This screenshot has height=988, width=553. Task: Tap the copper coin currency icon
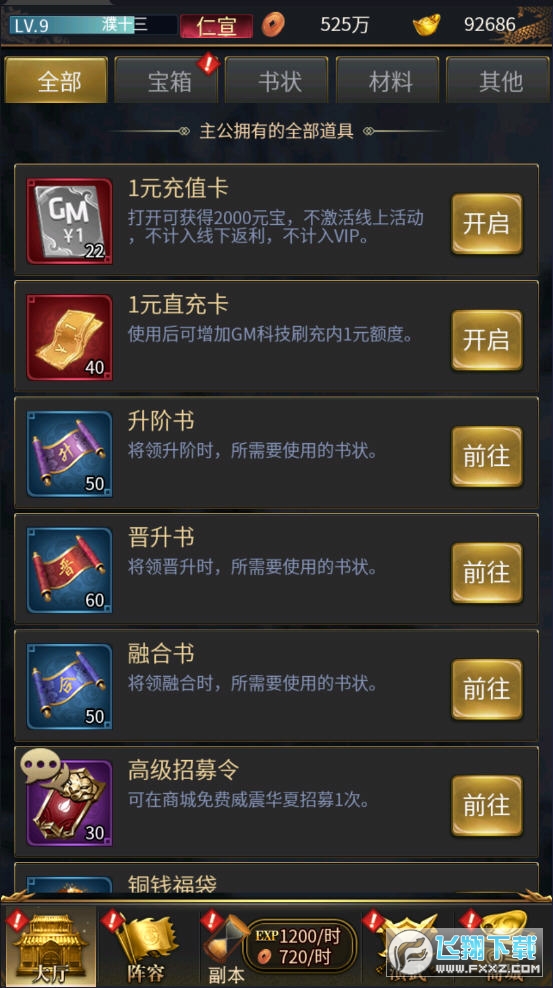tap(273, 25)
